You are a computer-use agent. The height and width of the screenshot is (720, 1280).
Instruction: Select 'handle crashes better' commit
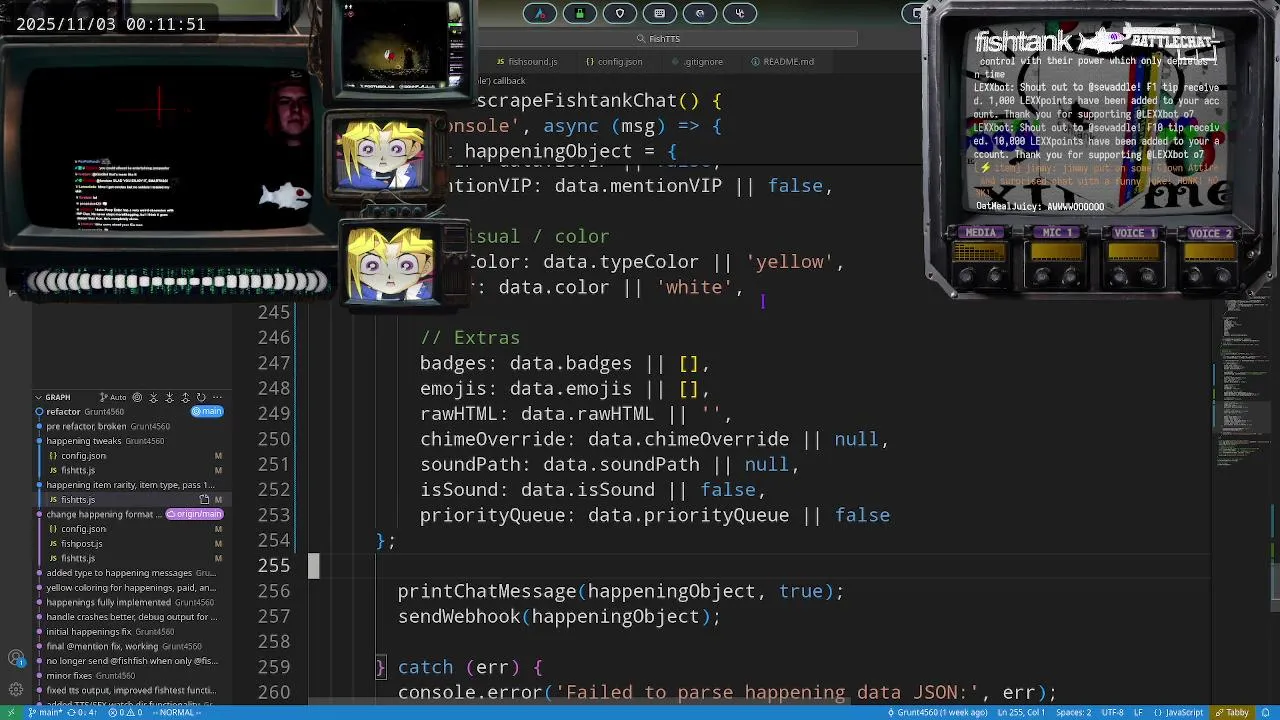pyautogui.click(x=130, y=617)
